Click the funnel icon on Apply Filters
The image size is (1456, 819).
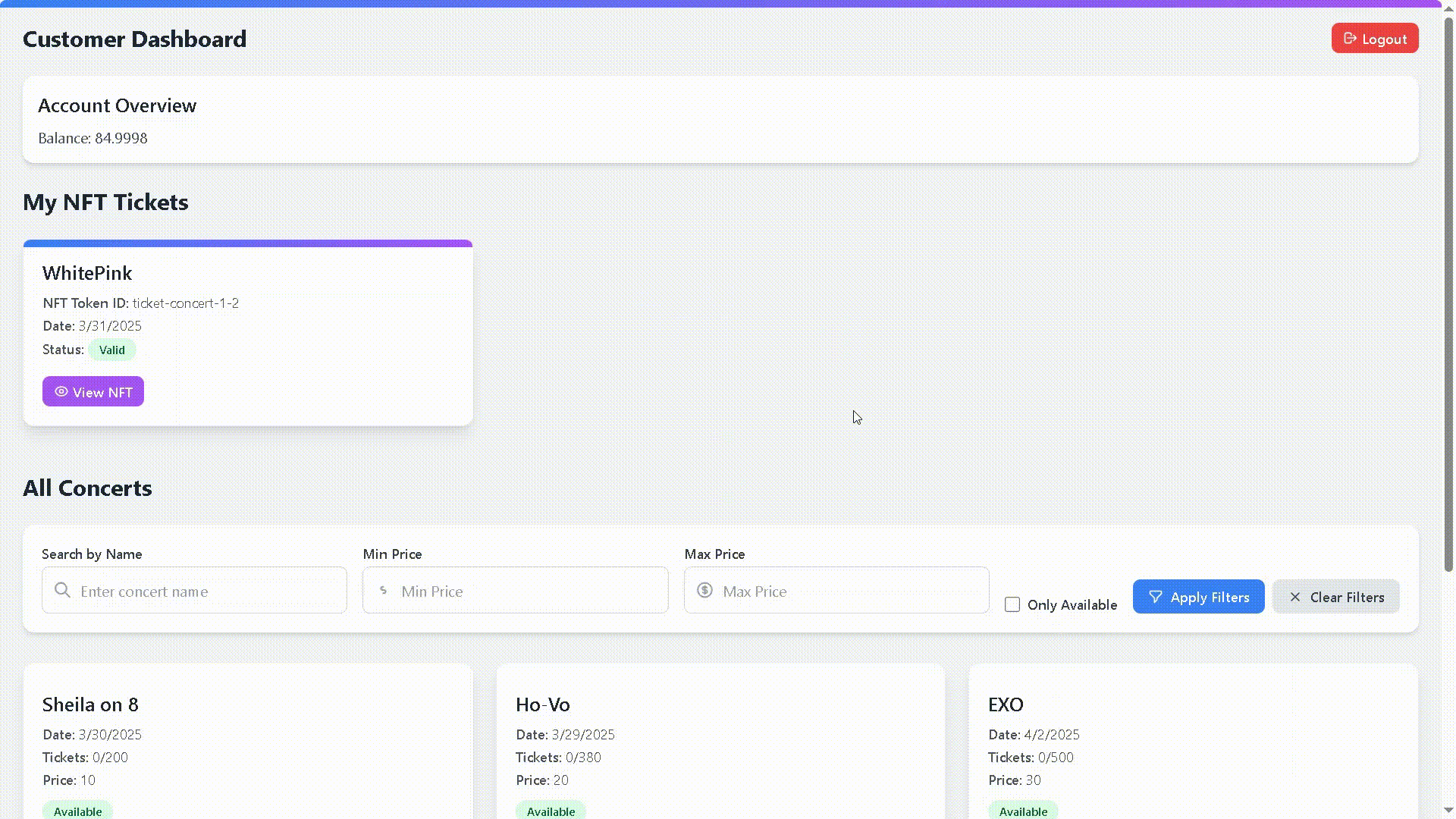(x=1155, y=598)
